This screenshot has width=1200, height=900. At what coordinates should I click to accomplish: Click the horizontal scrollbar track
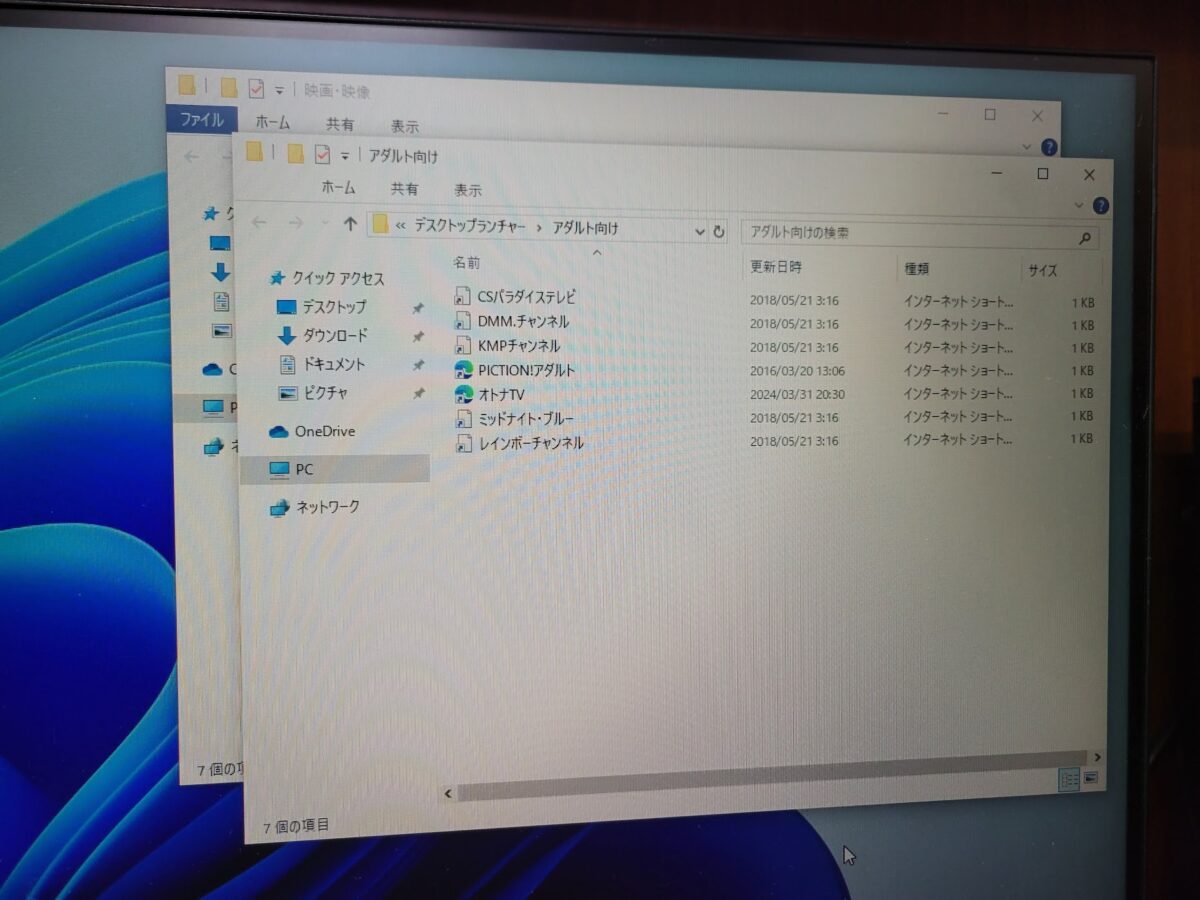770,776
